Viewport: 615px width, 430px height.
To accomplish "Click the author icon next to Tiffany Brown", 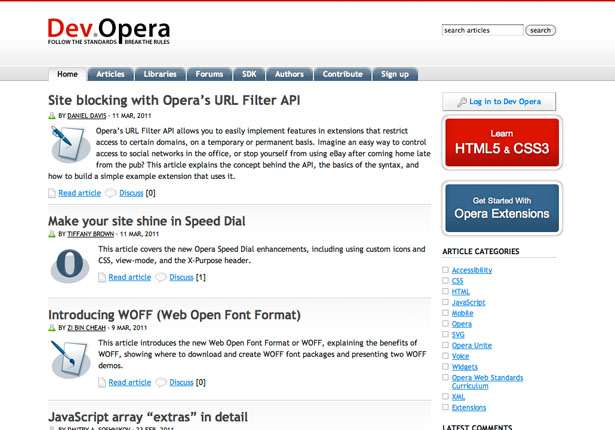I will coord(52,234).
